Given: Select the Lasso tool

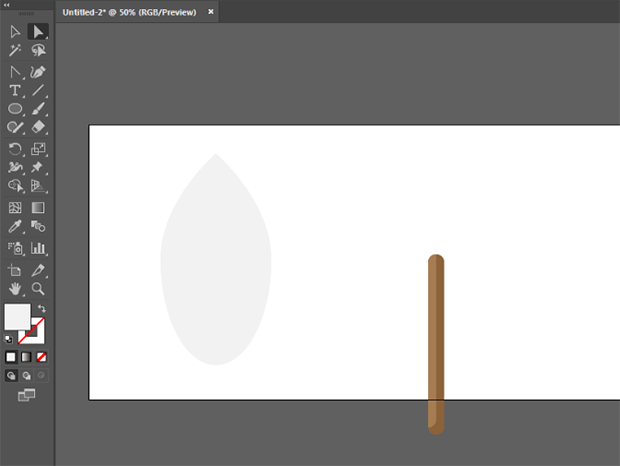Looking at the screenshot, I should (x=38, y=50).
